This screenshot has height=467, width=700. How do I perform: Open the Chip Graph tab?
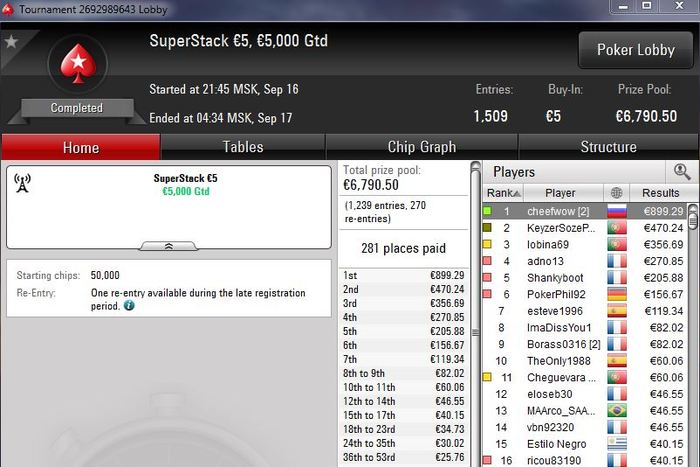422,147
